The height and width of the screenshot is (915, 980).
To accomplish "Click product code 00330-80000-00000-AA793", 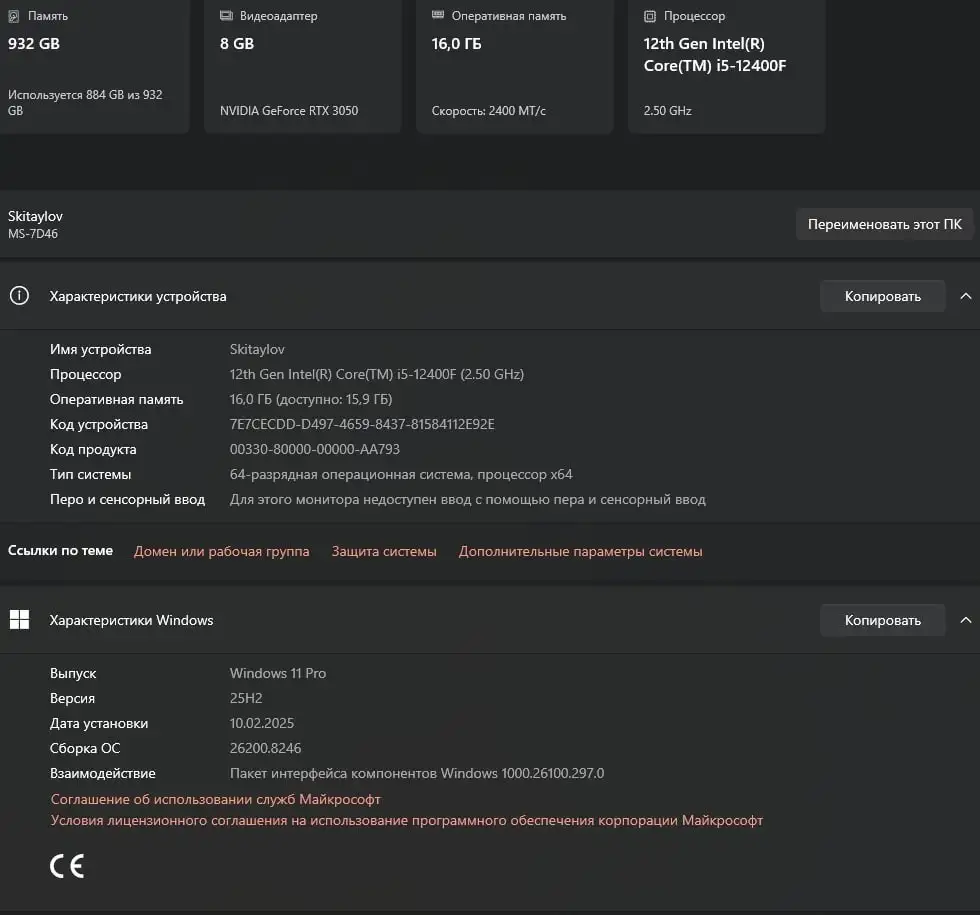I will [314, 449].
